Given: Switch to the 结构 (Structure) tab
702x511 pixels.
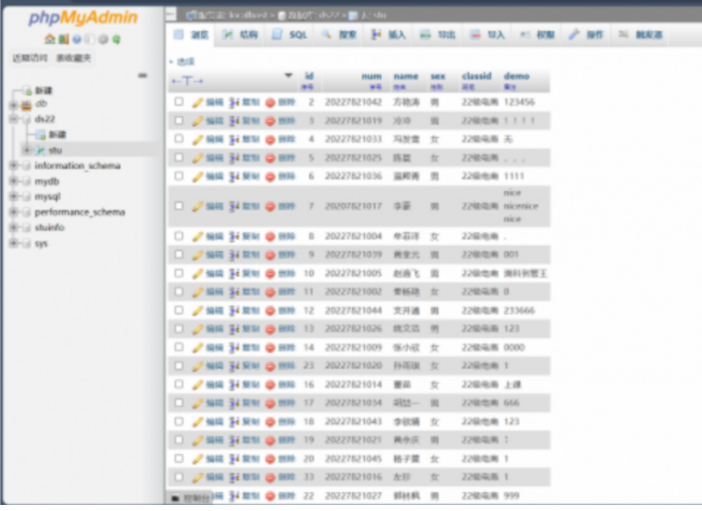Looking at the screenshot, I should 240,35.
